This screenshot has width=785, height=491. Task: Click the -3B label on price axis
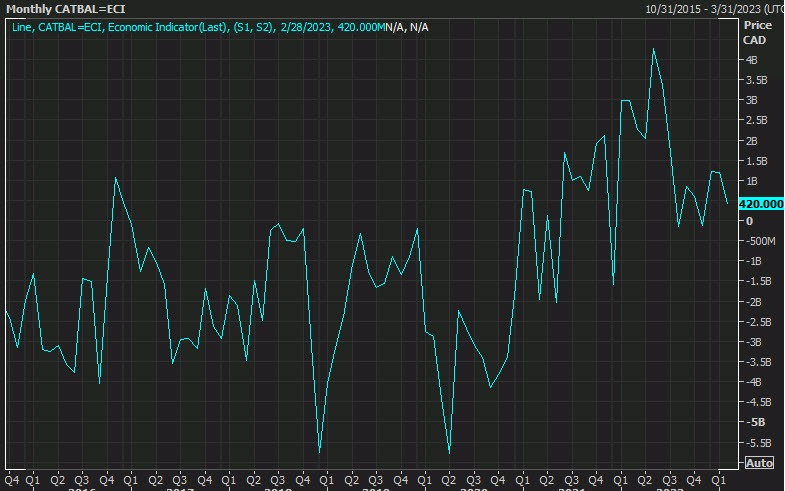pos(753,342)
